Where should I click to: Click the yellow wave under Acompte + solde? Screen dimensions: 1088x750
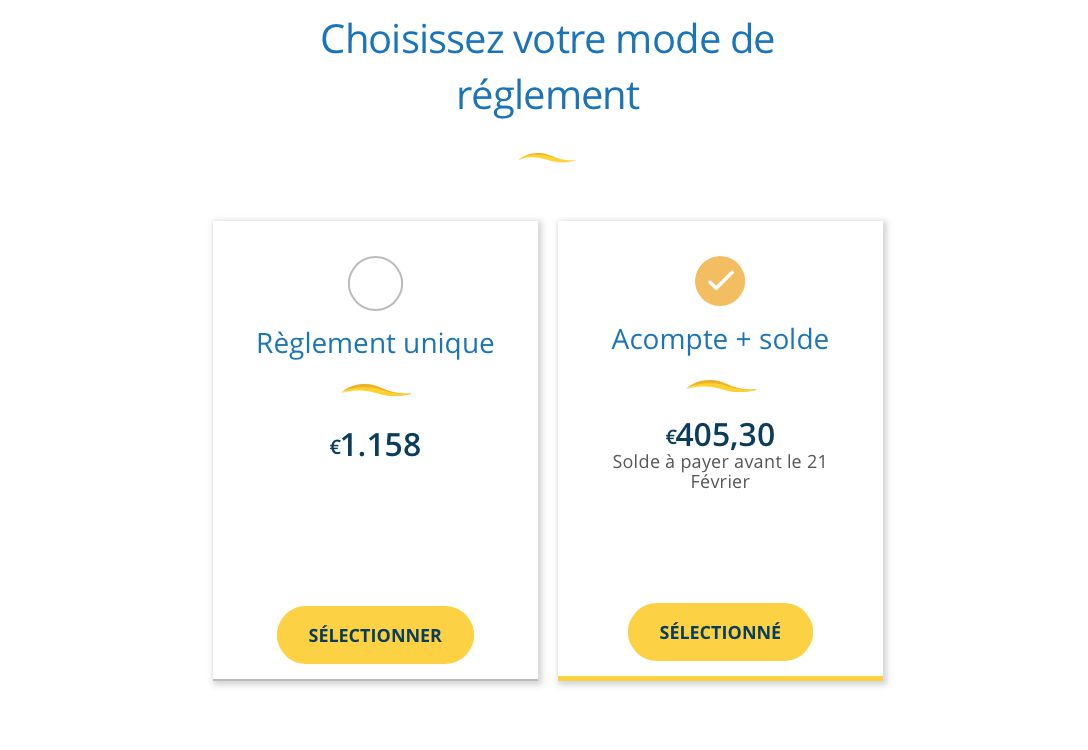(x=721, y=386)
